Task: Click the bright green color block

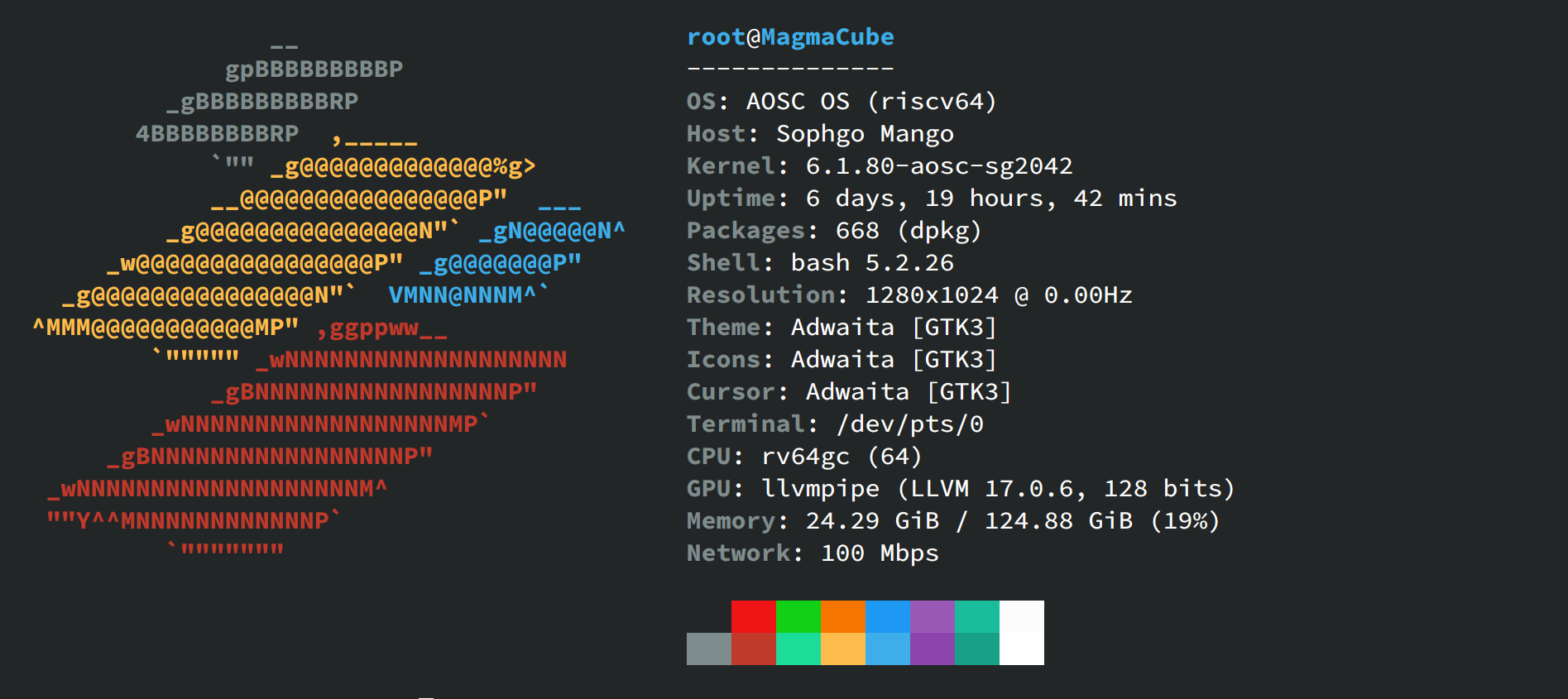Action: [x=798, y=616]
